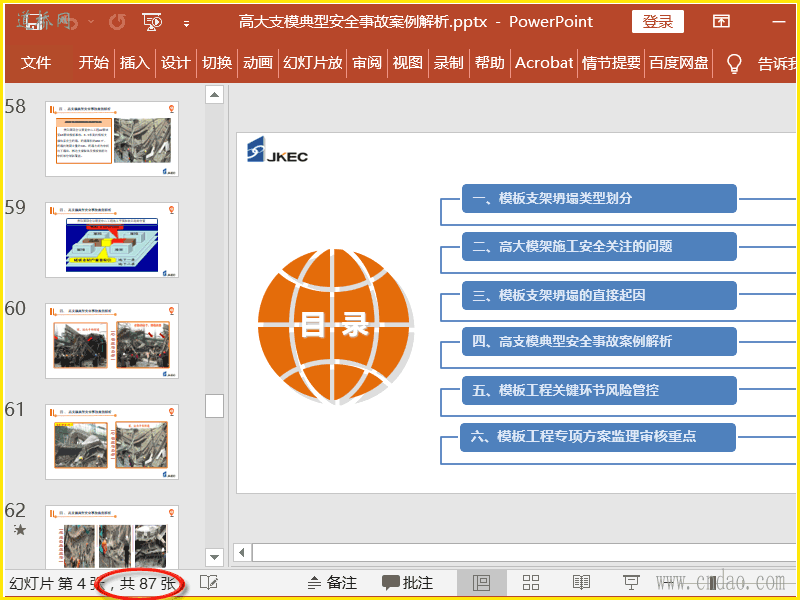Select box 一、模板支架坍塌类型划分

[x=599, y=198]
